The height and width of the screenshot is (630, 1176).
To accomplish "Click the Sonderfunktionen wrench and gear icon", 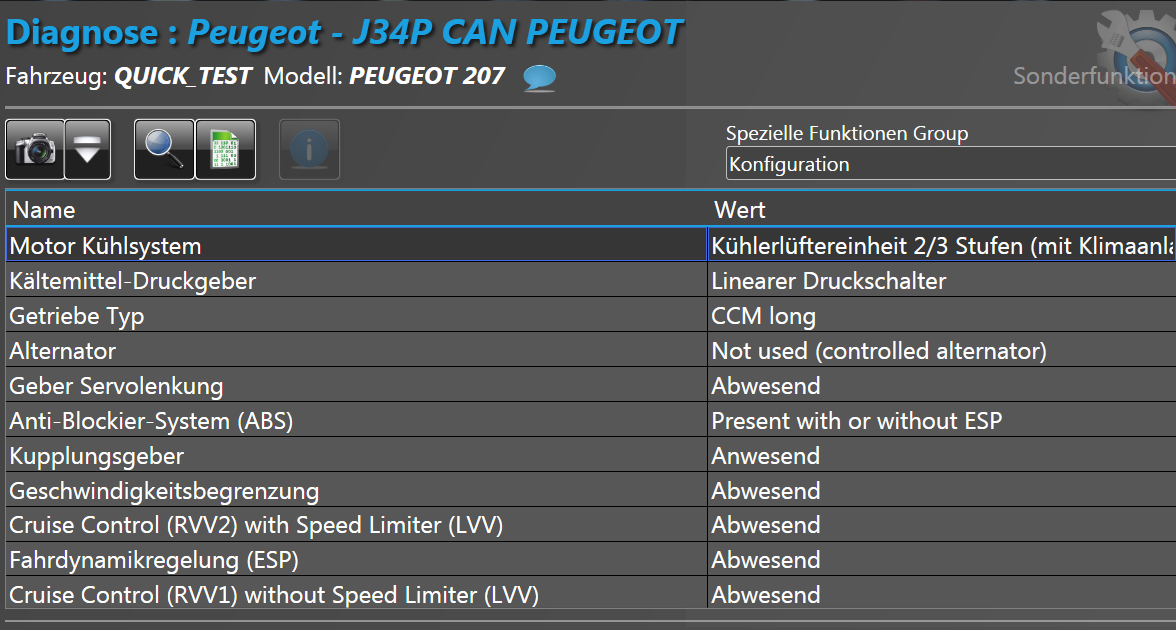I will pyautogui.click(x=1140, y=60).
